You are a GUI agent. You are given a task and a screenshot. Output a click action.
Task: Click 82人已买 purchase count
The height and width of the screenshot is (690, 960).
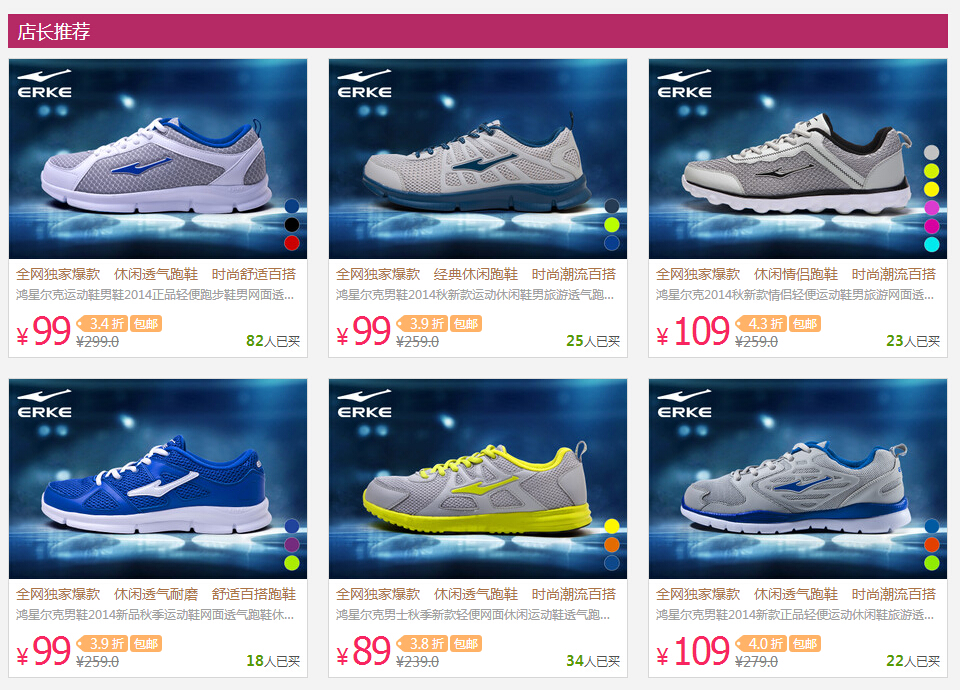pyautogui.click(x=273, y=341)
